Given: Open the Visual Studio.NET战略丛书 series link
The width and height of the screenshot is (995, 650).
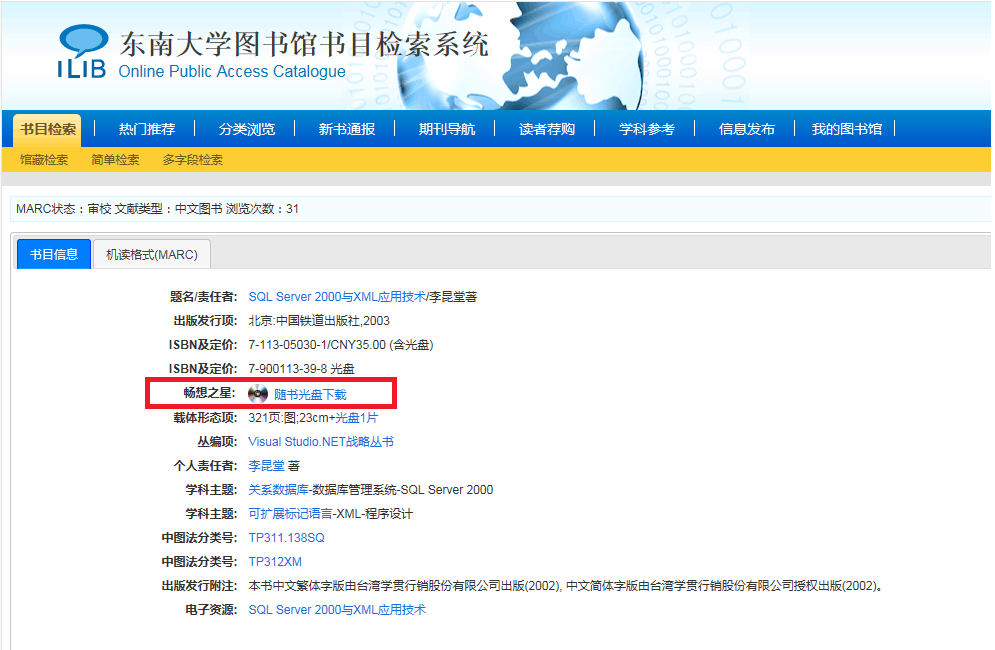Looking at the screenshot, I should [x=320, y=442].
